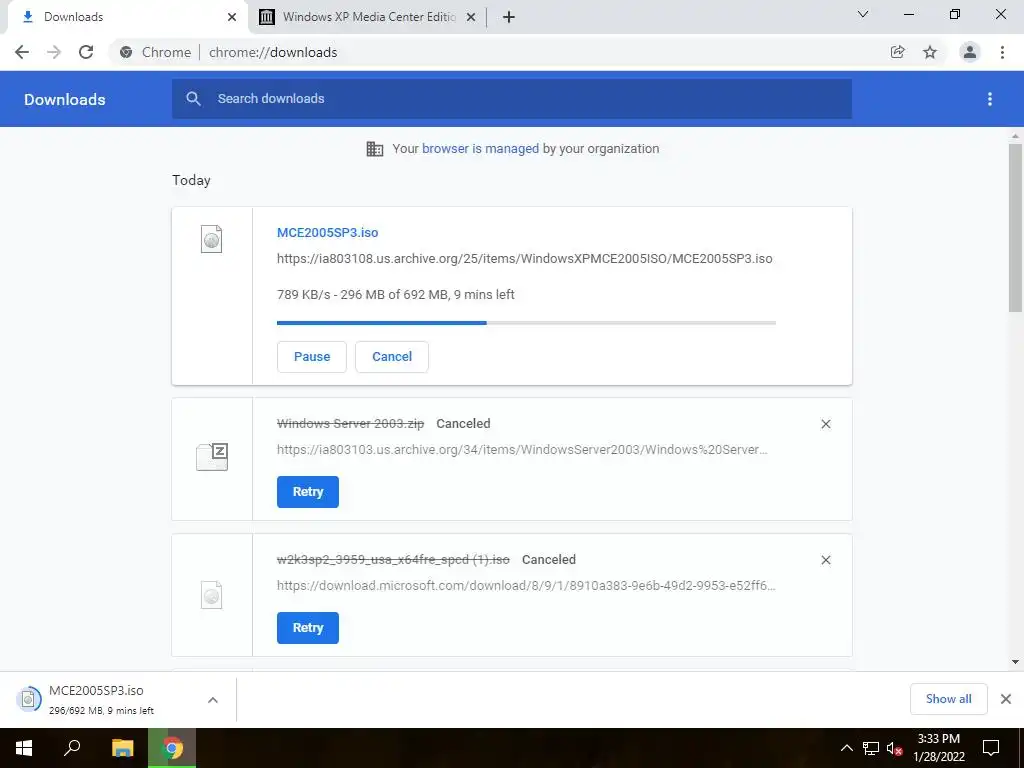Close the Windows XP Media Center tab
Image resolution: width=1024 pixels, height=768 pixels.
click(471, 17)
